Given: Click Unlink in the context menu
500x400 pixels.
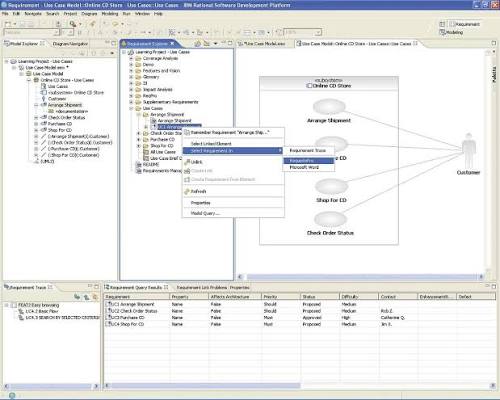Looking at the screenshot, I should [x=233, y=162].
